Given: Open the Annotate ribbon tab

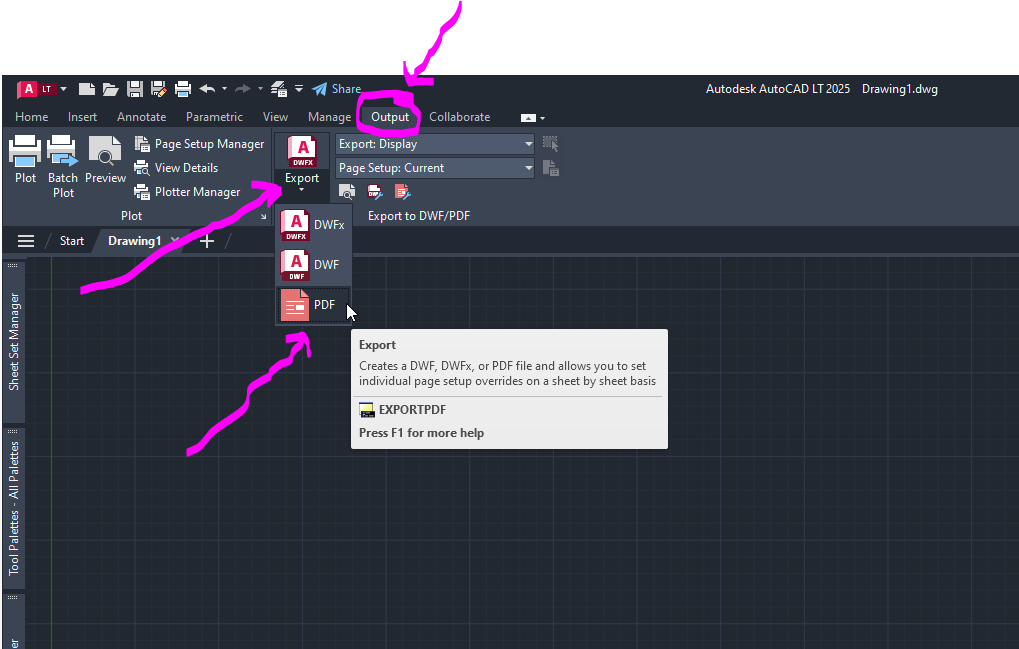Looking at the screenshot, I should [x=141, y=116].
